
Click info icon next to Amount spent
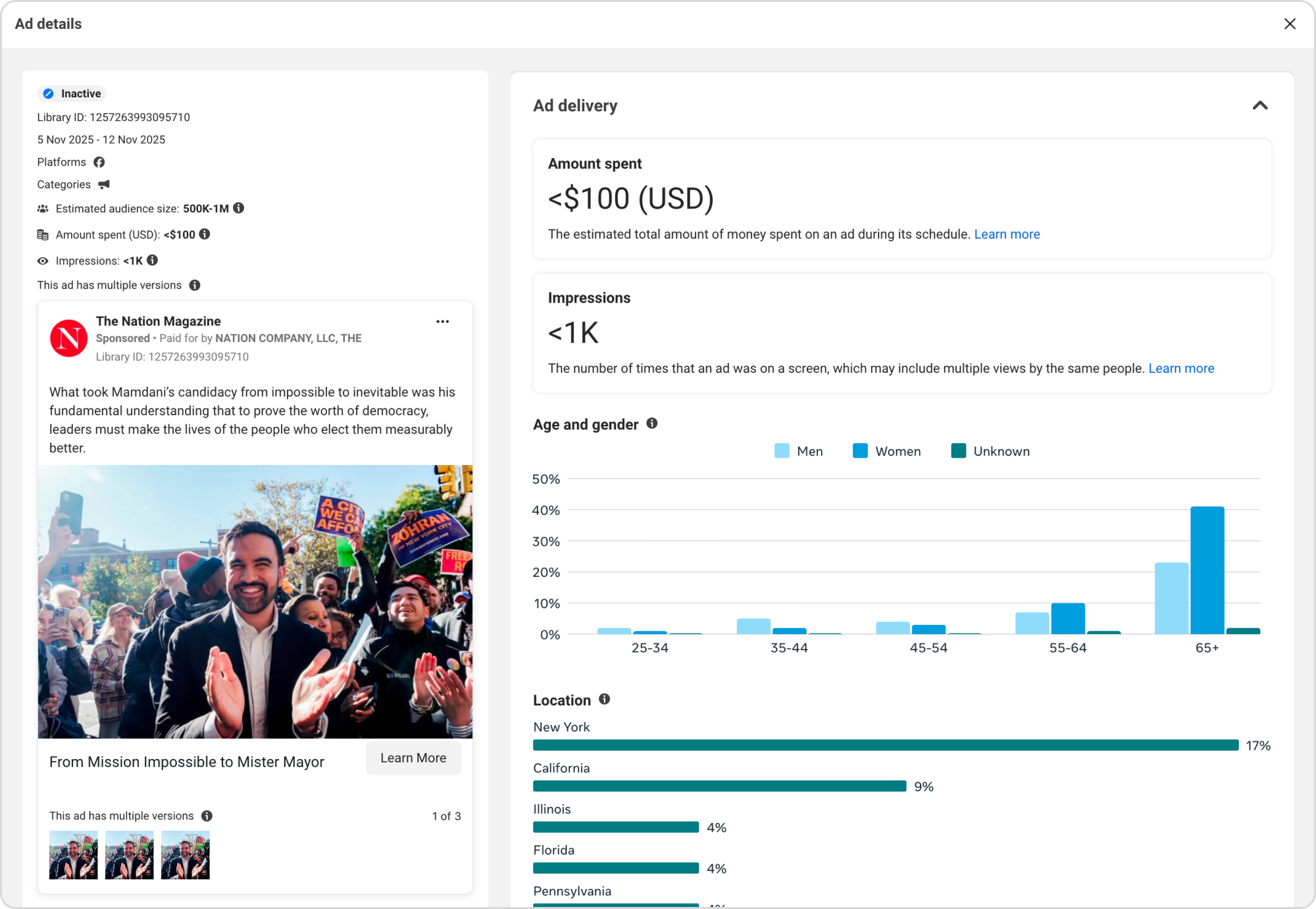coord(205,234)
